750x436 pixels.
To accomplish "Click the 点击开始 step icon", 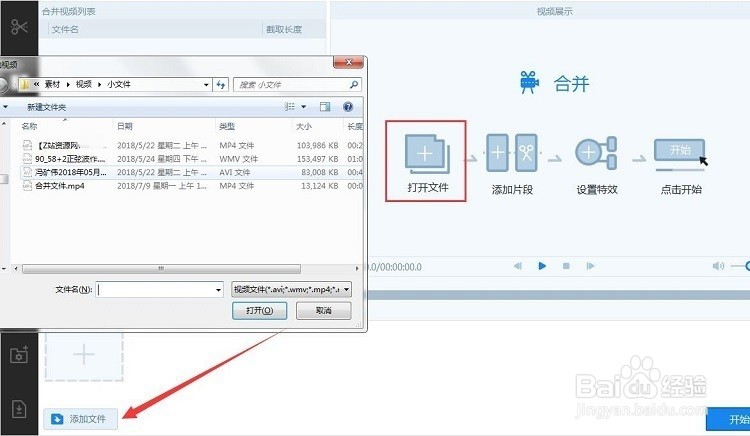I will pos(680,154).
